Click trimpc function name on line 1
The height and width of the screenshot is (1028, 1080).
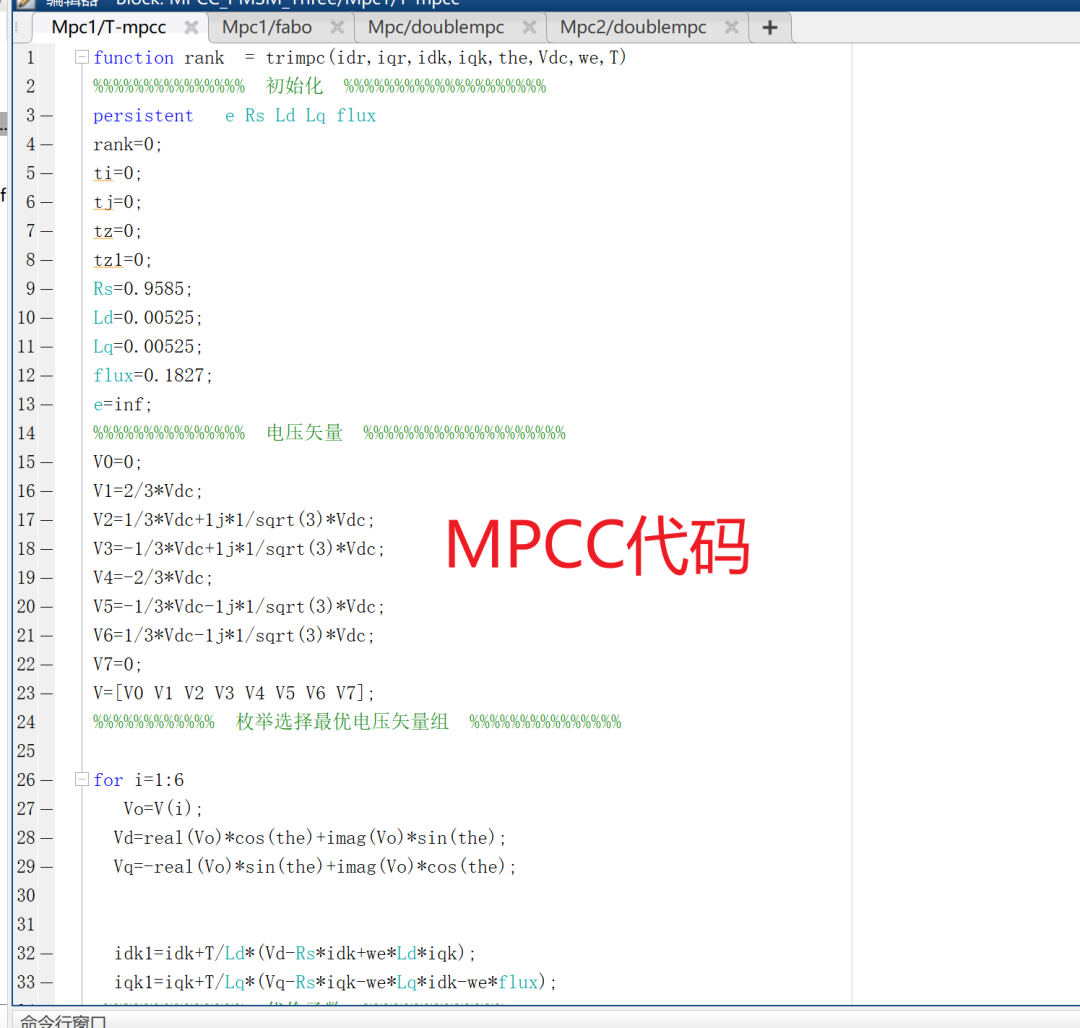[x=295, y=58]
